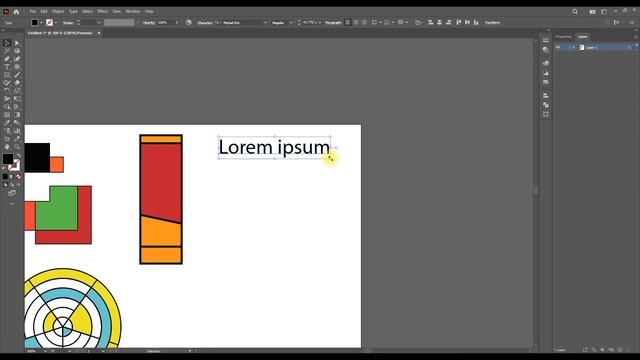
Task: Select the Pen tool
Action: (7, 59)
